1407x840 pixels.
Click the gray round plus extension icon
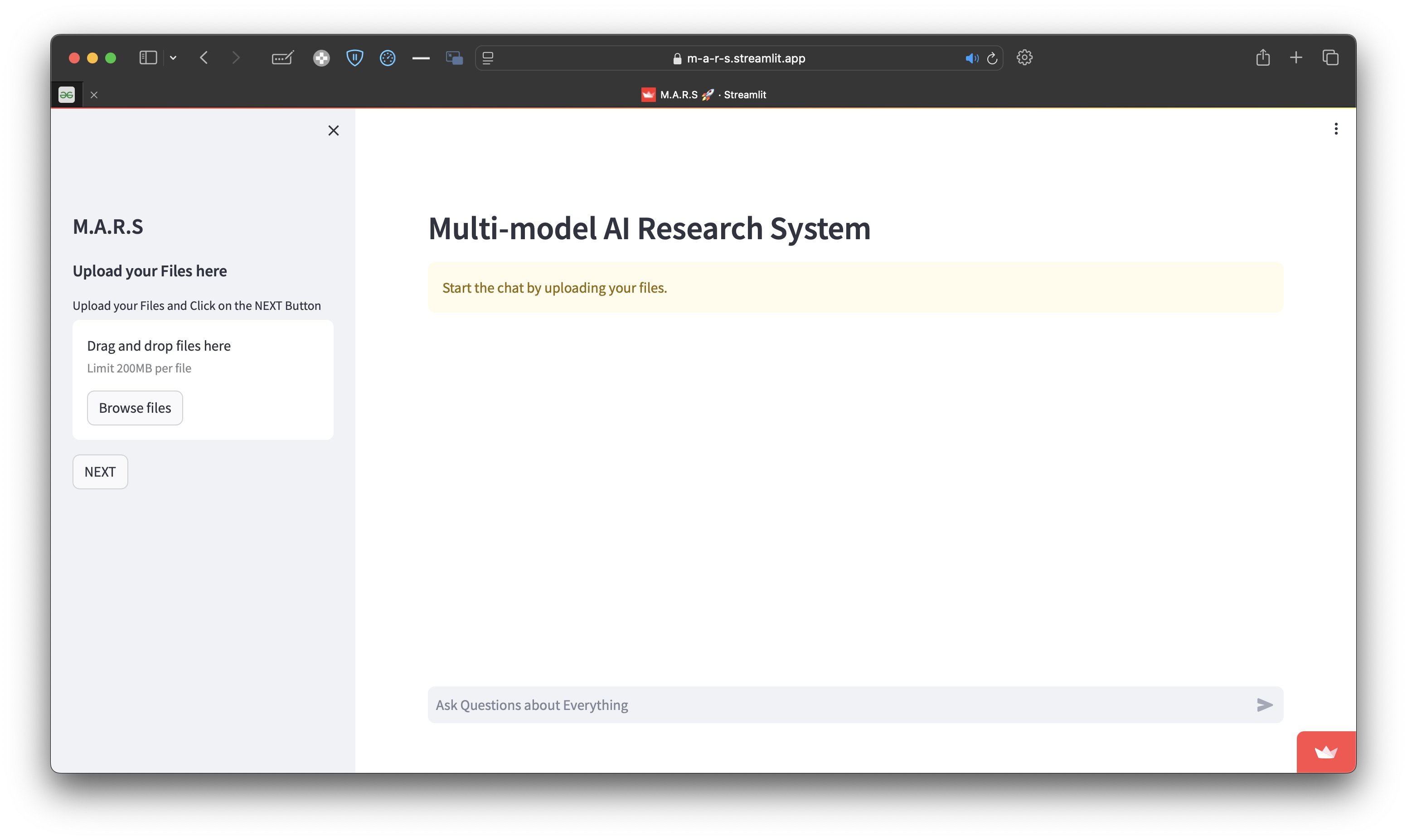pyautogui.click(x=321, y=58)
